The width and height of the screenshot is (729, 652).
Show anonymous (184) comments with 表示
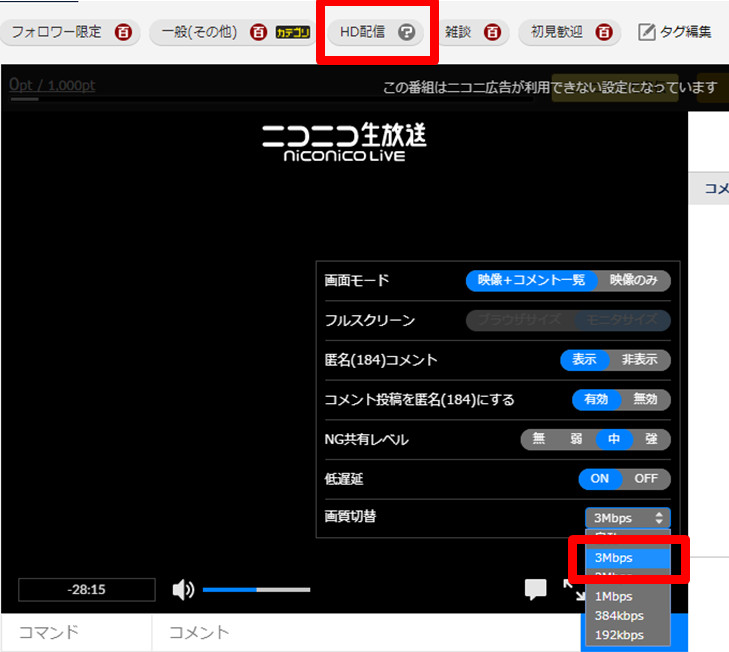[x=584, y=360]
